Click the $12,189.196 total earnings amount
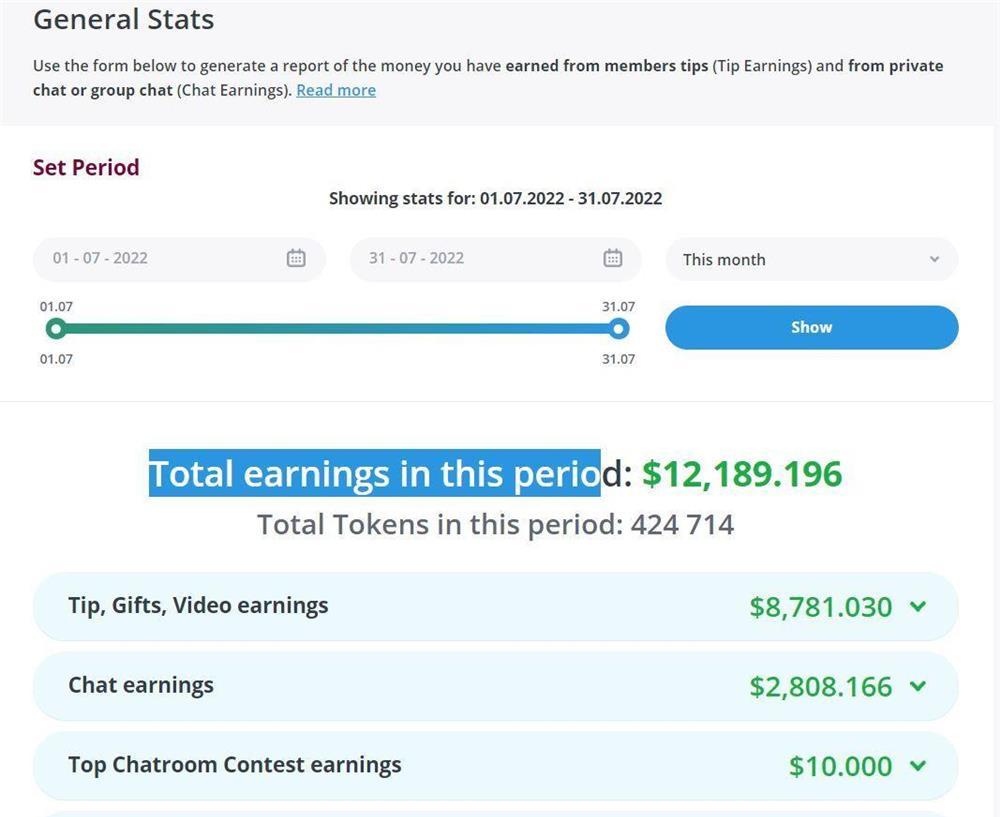Viewport: 1000px width, 817px height. (742, 473)
